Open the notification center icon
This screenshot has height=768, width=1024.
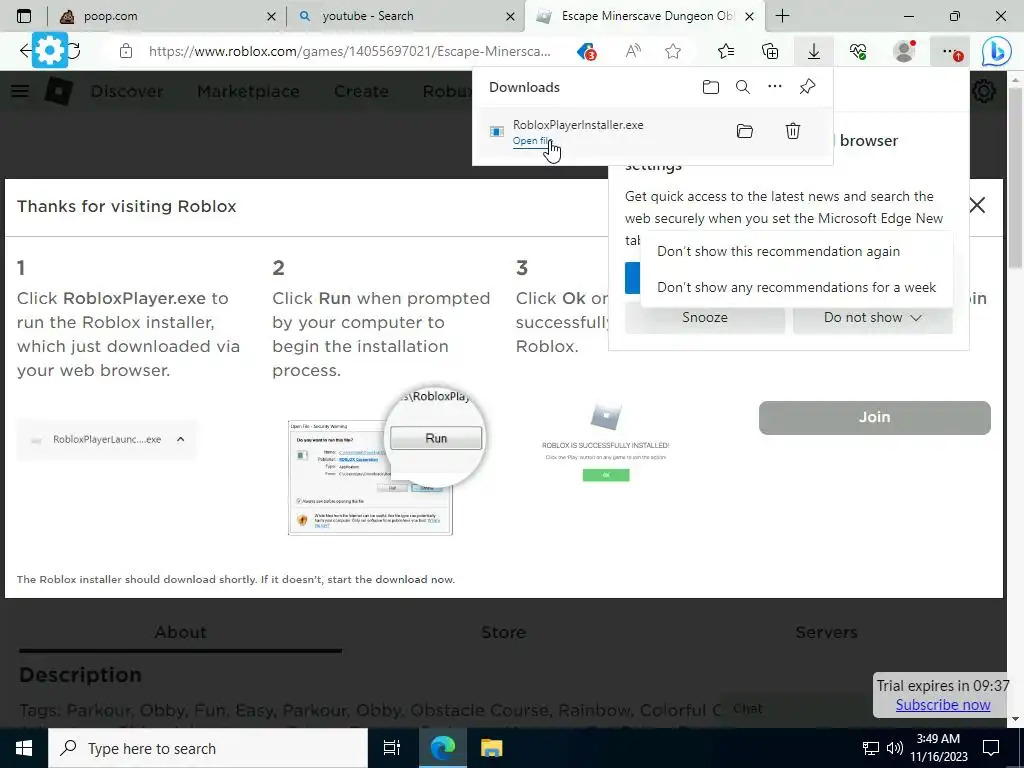click(x=991, y=748)
